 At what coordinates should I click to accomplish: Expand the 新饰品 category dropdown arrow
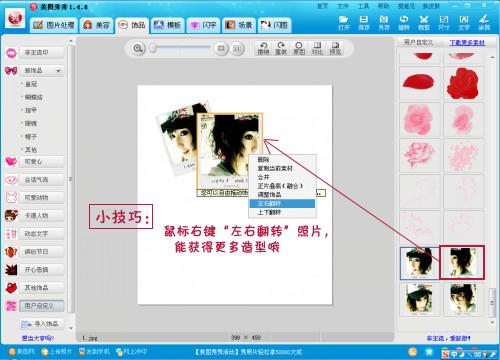pos(59,71)
